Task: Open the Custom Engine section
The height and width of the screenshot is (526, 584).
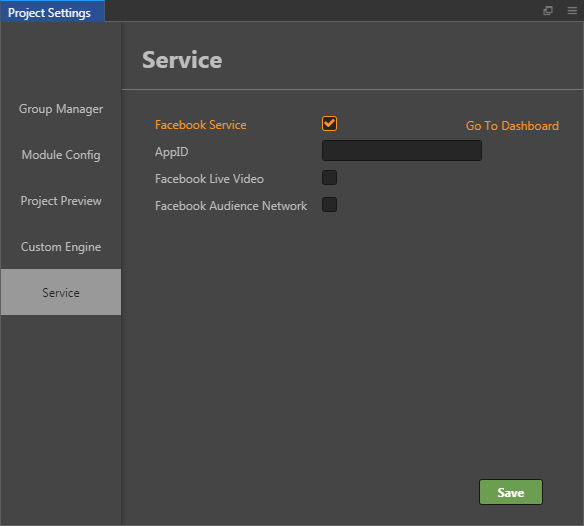Action: click(61, 247)
